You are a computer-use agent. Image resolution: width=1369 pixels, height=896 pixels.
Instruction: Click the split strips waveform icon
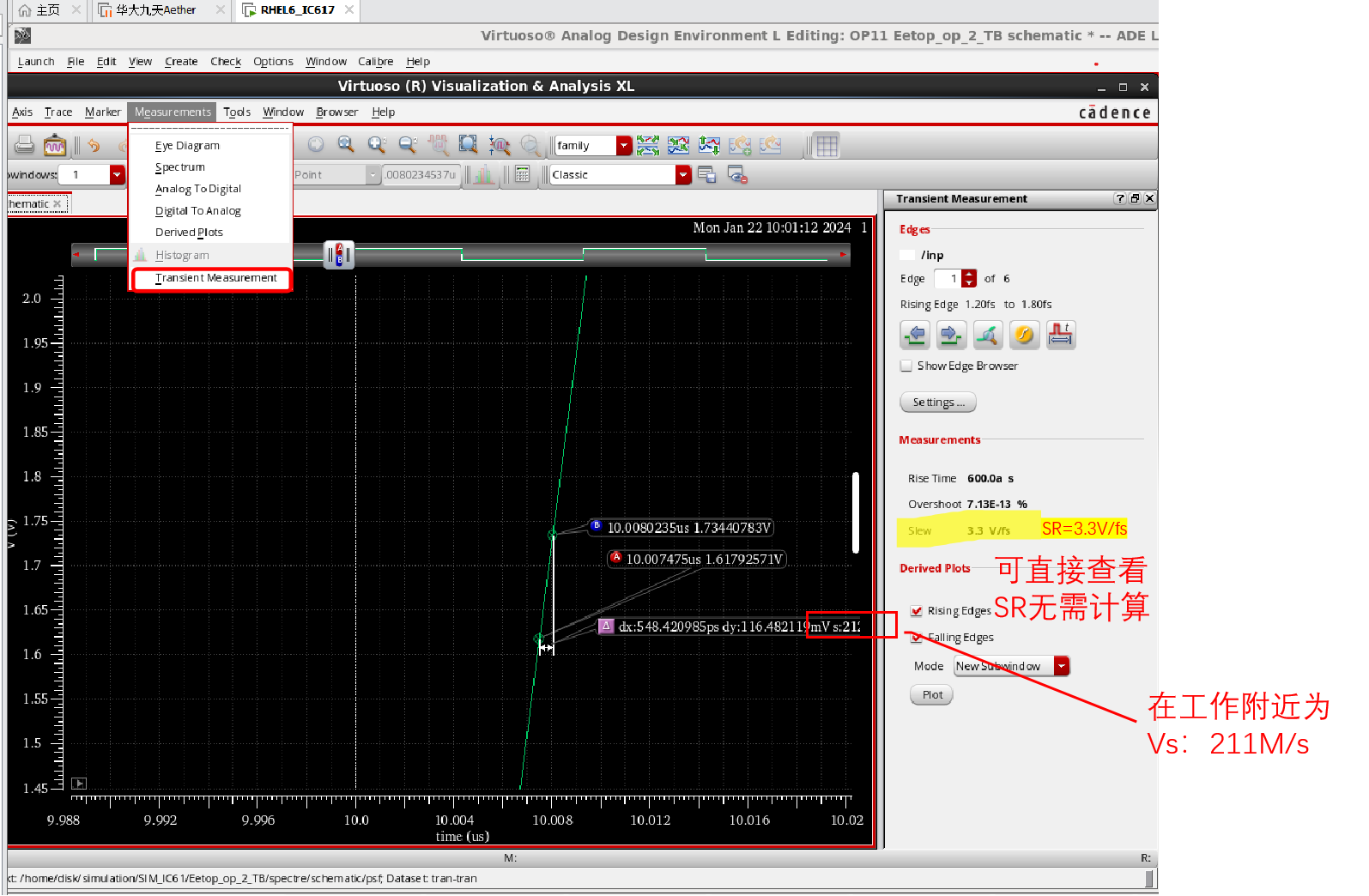648,145
